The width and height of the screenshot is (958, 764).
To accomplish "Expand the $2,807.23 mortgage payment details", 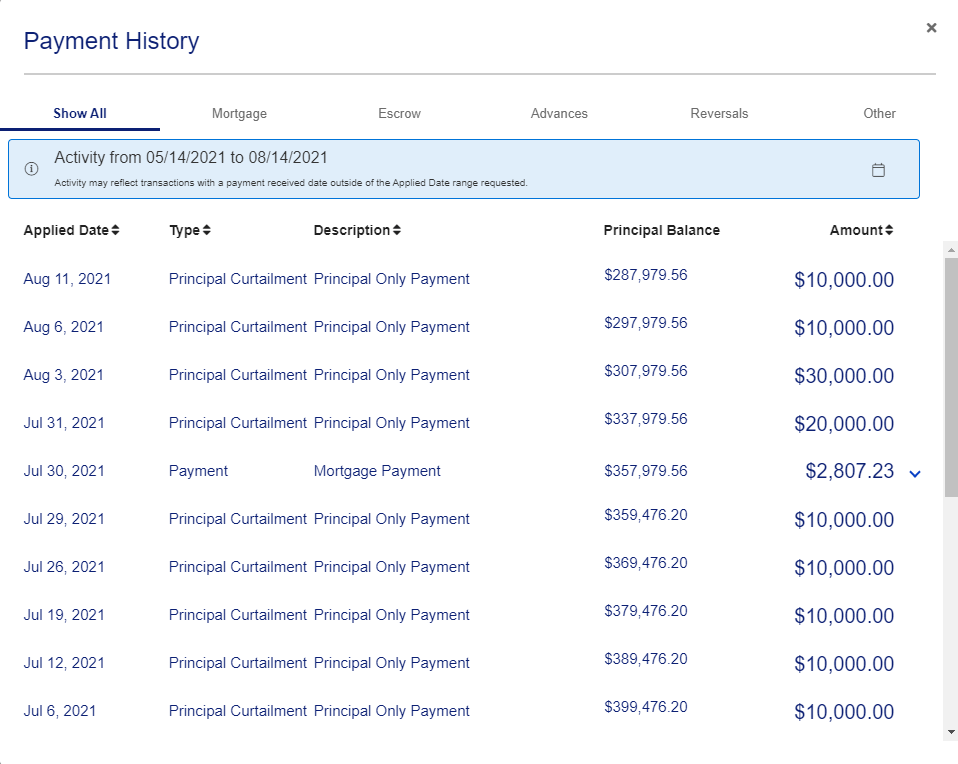I will click(x=914, y=473).
